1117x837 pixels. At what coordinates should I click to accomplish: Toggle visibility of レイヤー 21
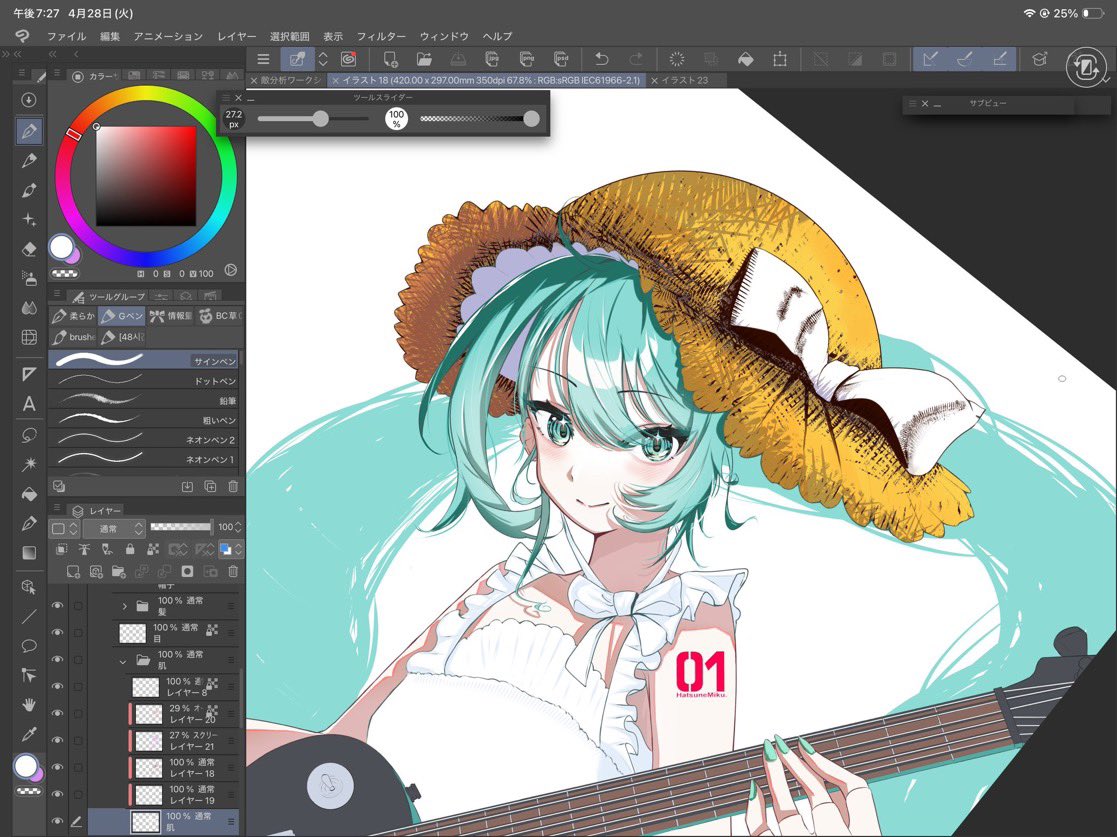coord(58,740)
